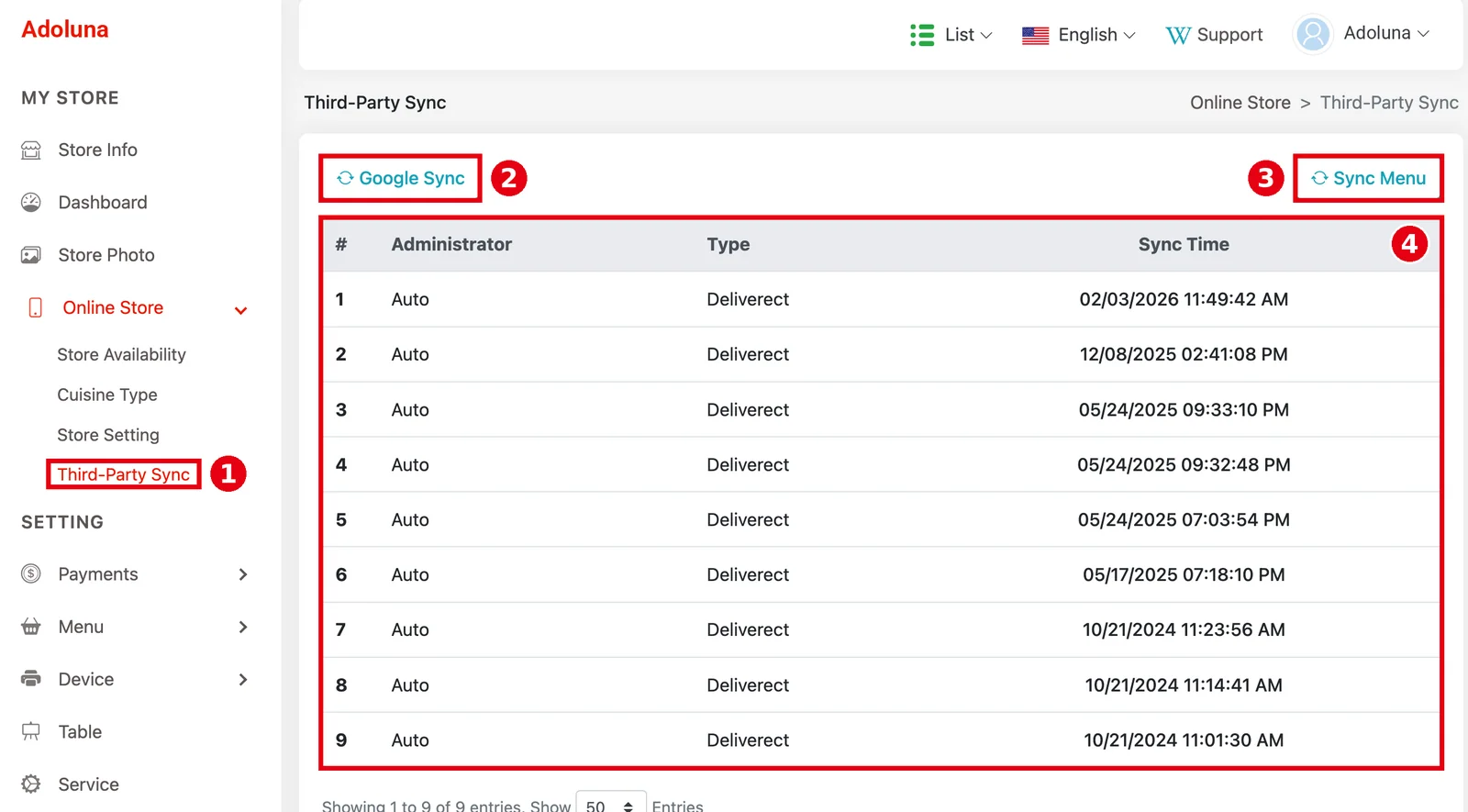Click the Online Store phone icon
Screen dimensions: 1468x812
click(36, 307)
